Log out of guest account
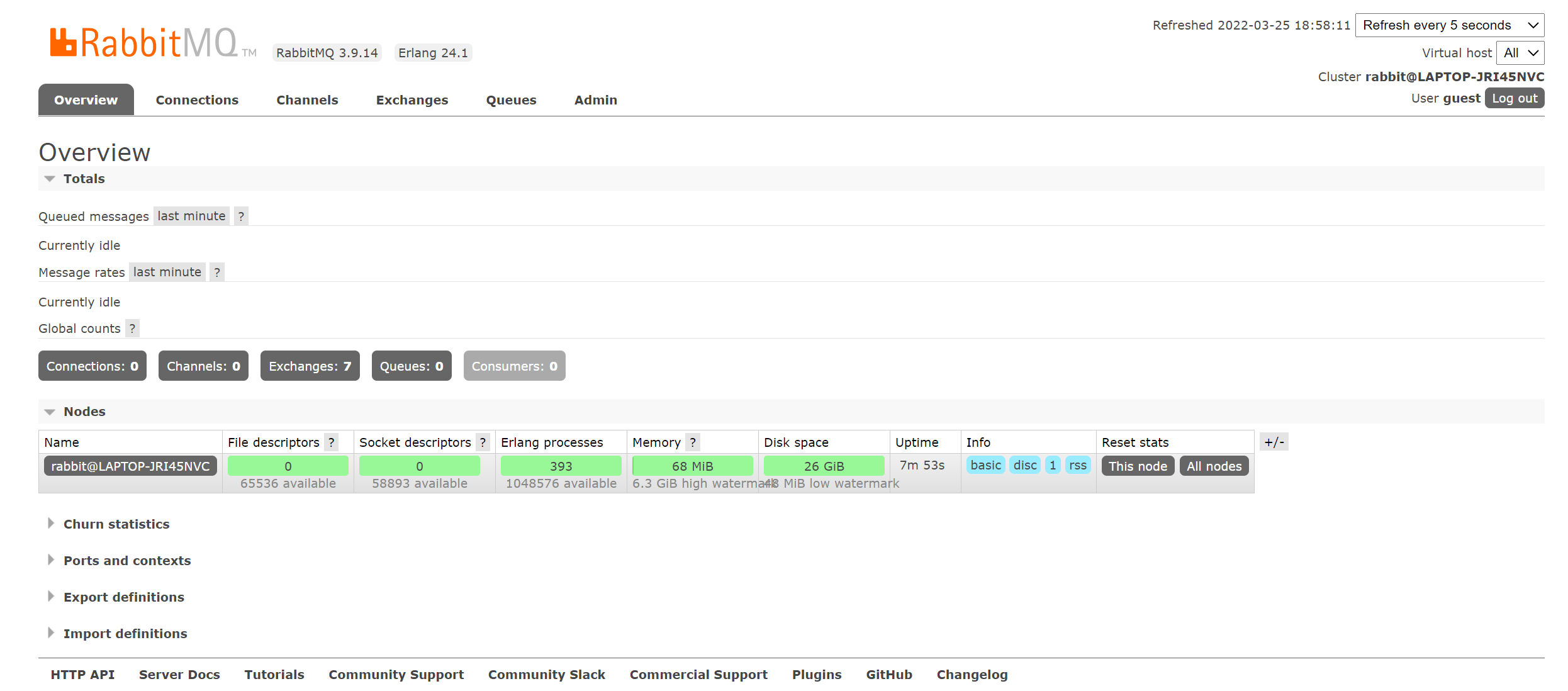The width and height of the screenshot is (1568, 691). click(x=1515, y=98)
